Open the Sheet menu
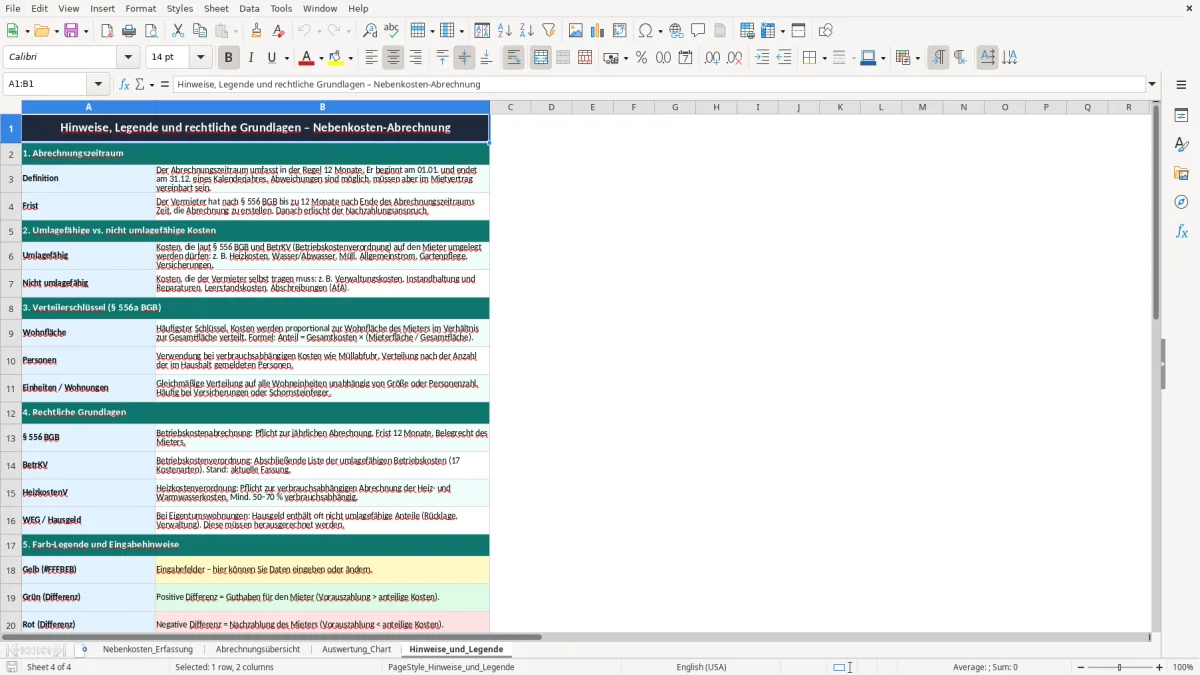 point(216,8)
